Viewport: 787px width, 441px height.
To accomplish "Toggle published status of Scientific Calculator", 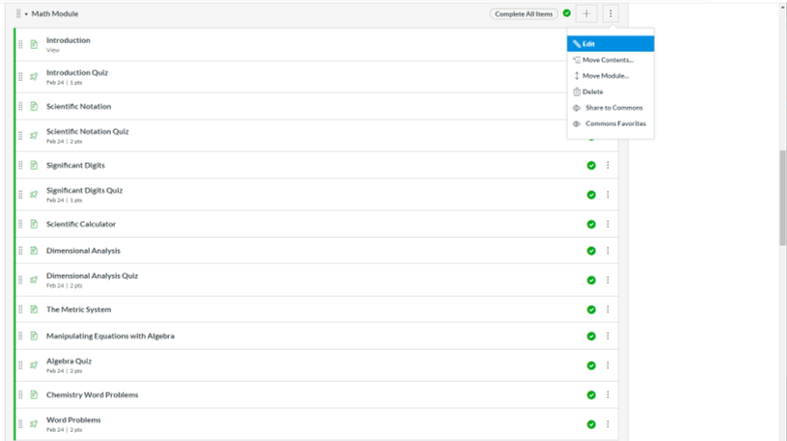I will coord(591,224).
